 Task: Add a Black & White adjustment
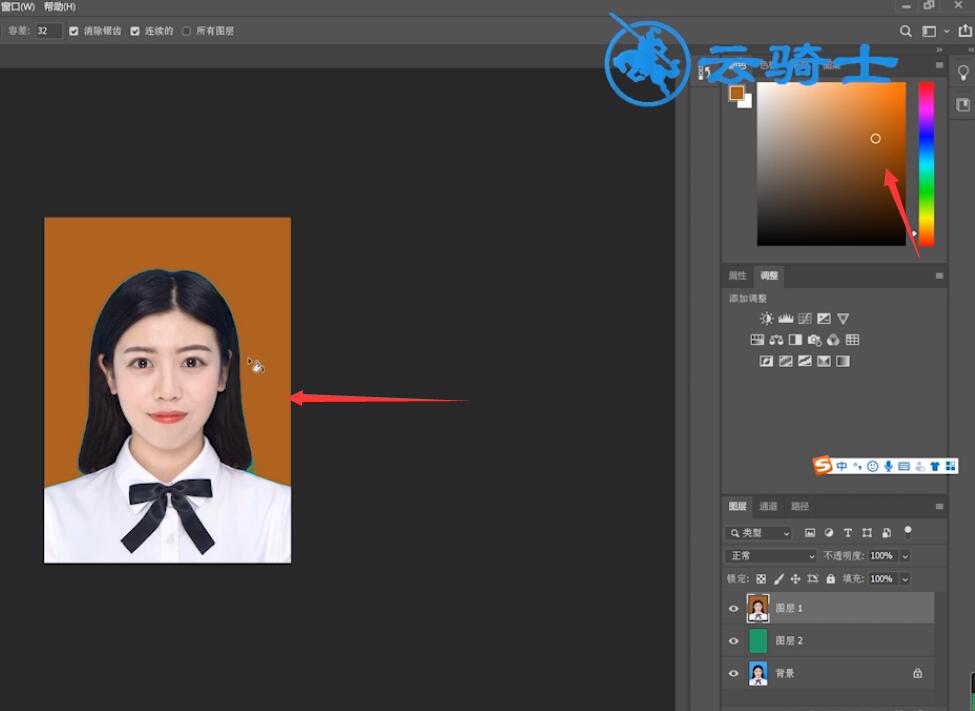pyautogui.click(x=795, y=340)
